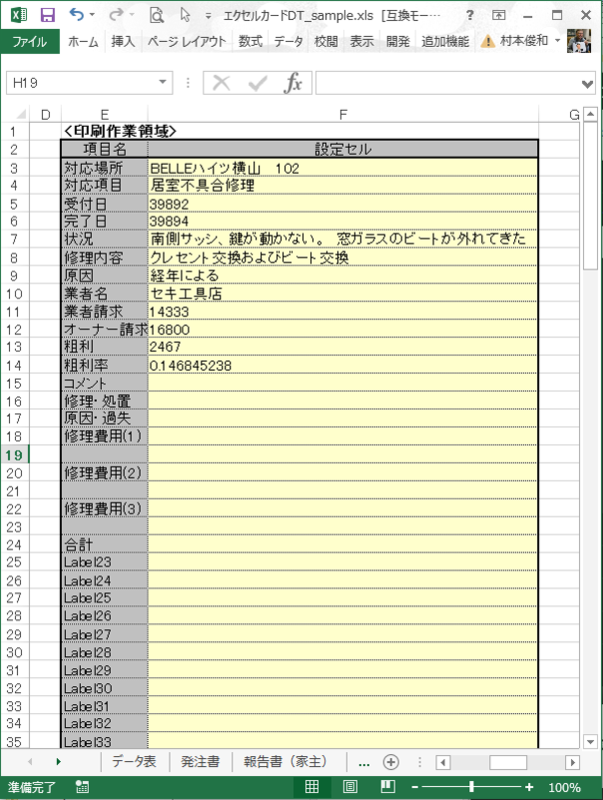Switch to Page Break Preview view
Viewport: 603px width, 800px height.
tap(388, 787)
